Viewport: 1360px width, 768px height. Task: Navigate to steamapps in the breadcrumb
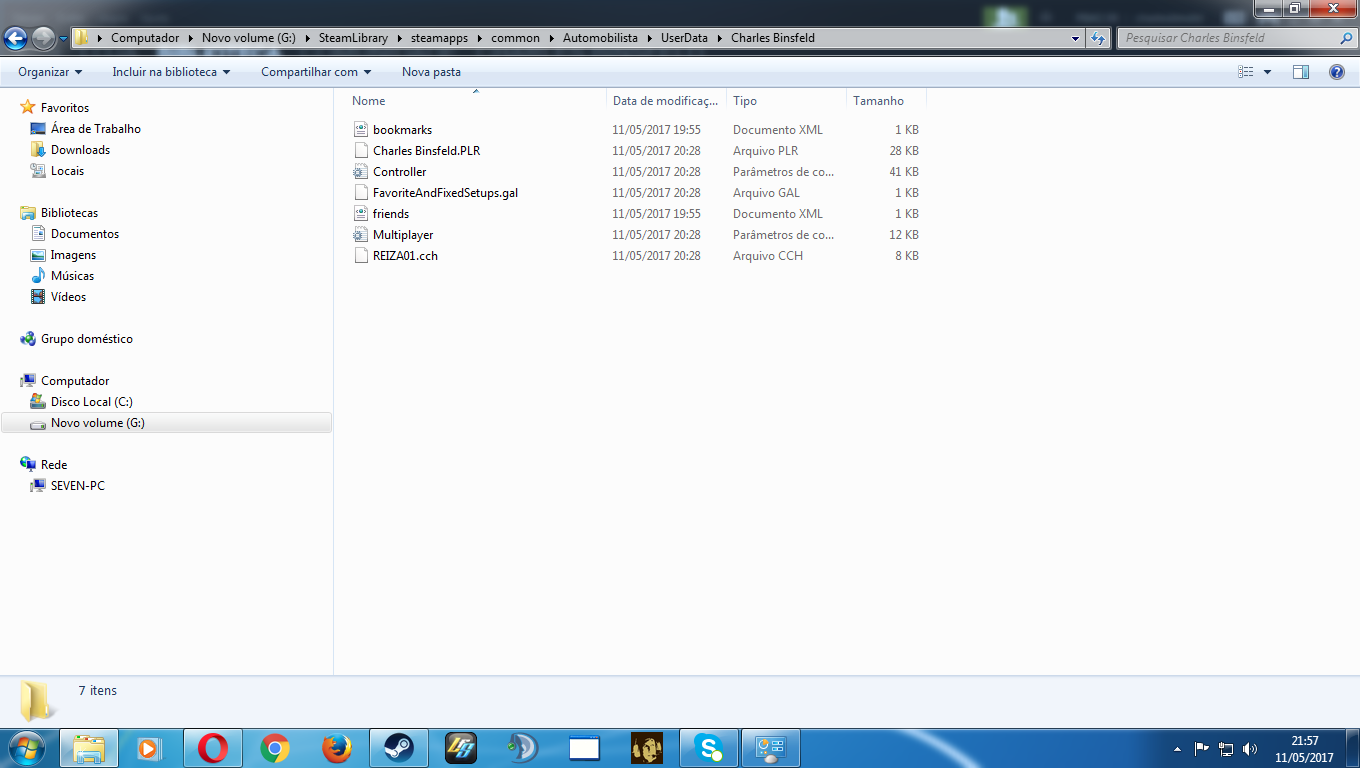pos(441,38)
